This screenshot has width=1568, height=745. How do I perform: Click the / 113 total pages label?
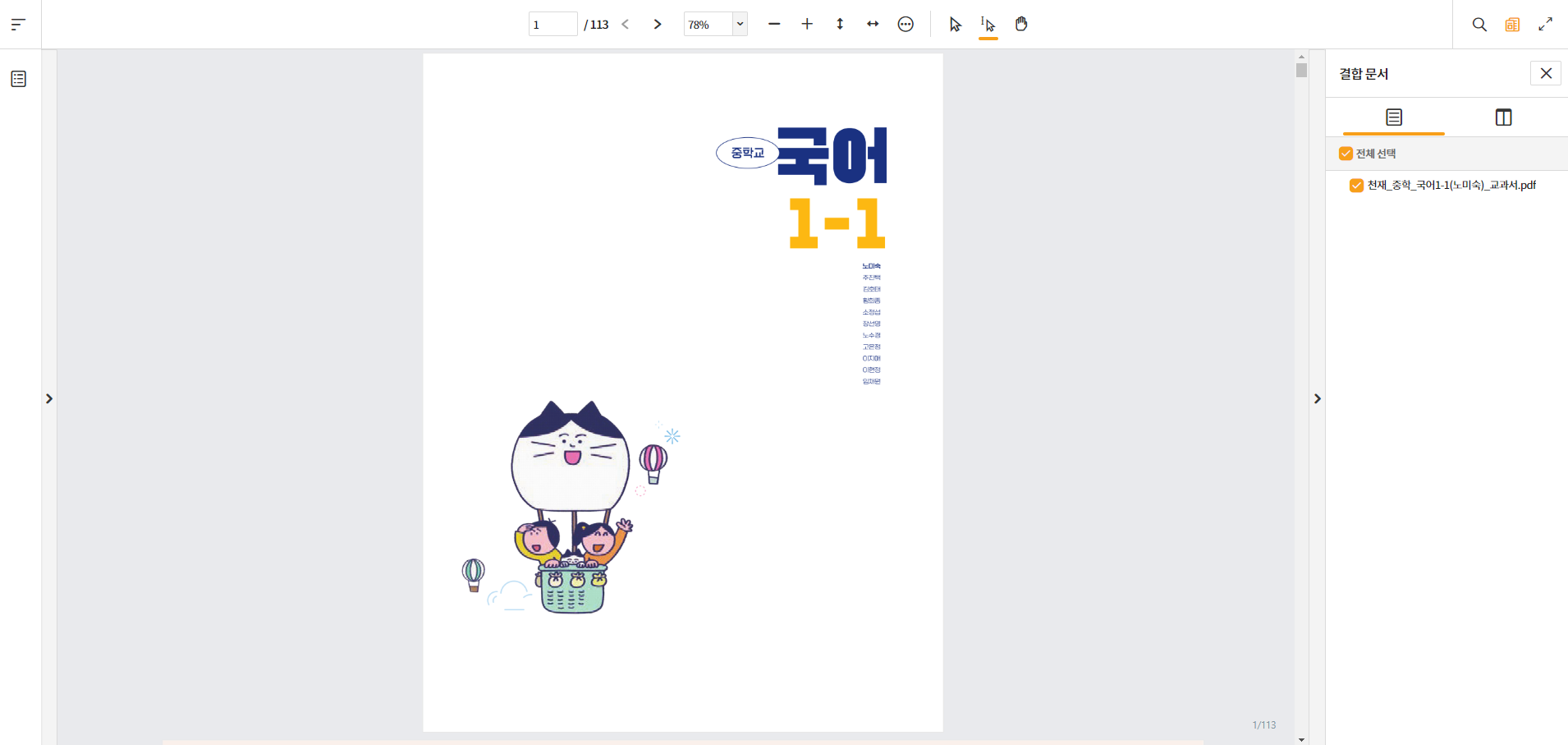pos(597,25)
